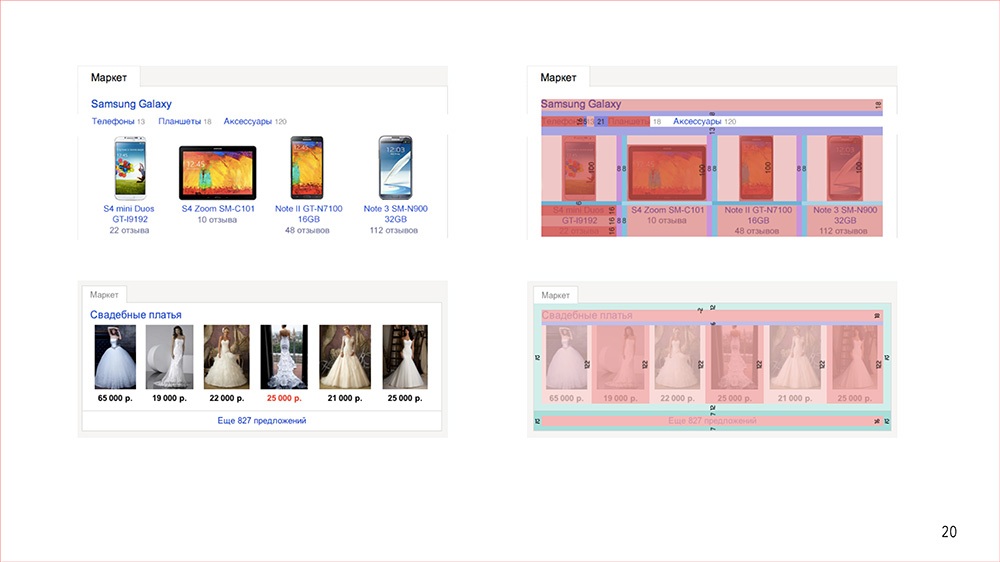Select Аксессуары 120 link in the plain mockup
The image size is (1000, 562).
tap(254, 121)
